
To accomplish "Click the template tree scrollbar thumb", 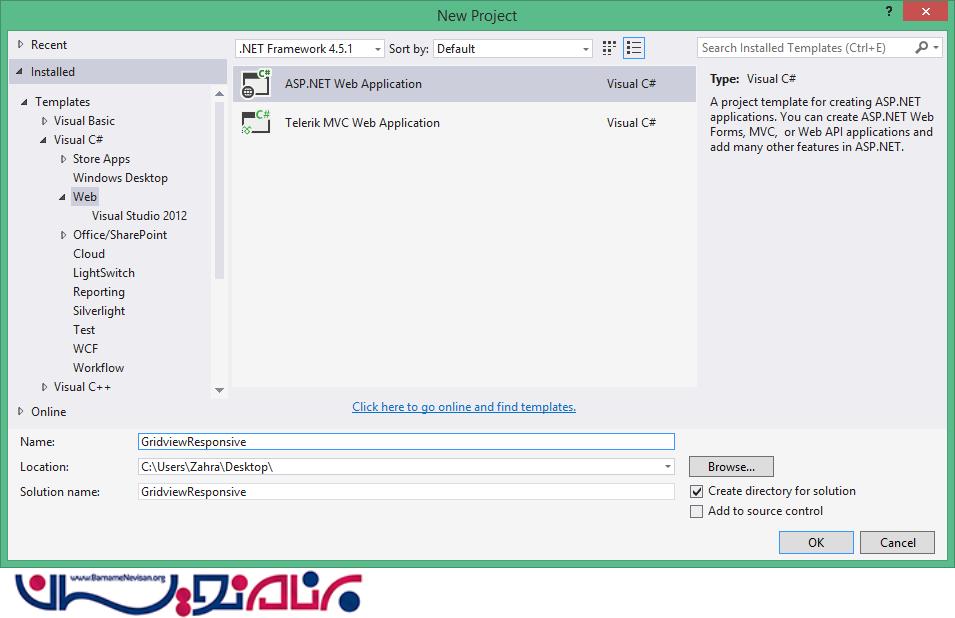I will coord(219,190).
